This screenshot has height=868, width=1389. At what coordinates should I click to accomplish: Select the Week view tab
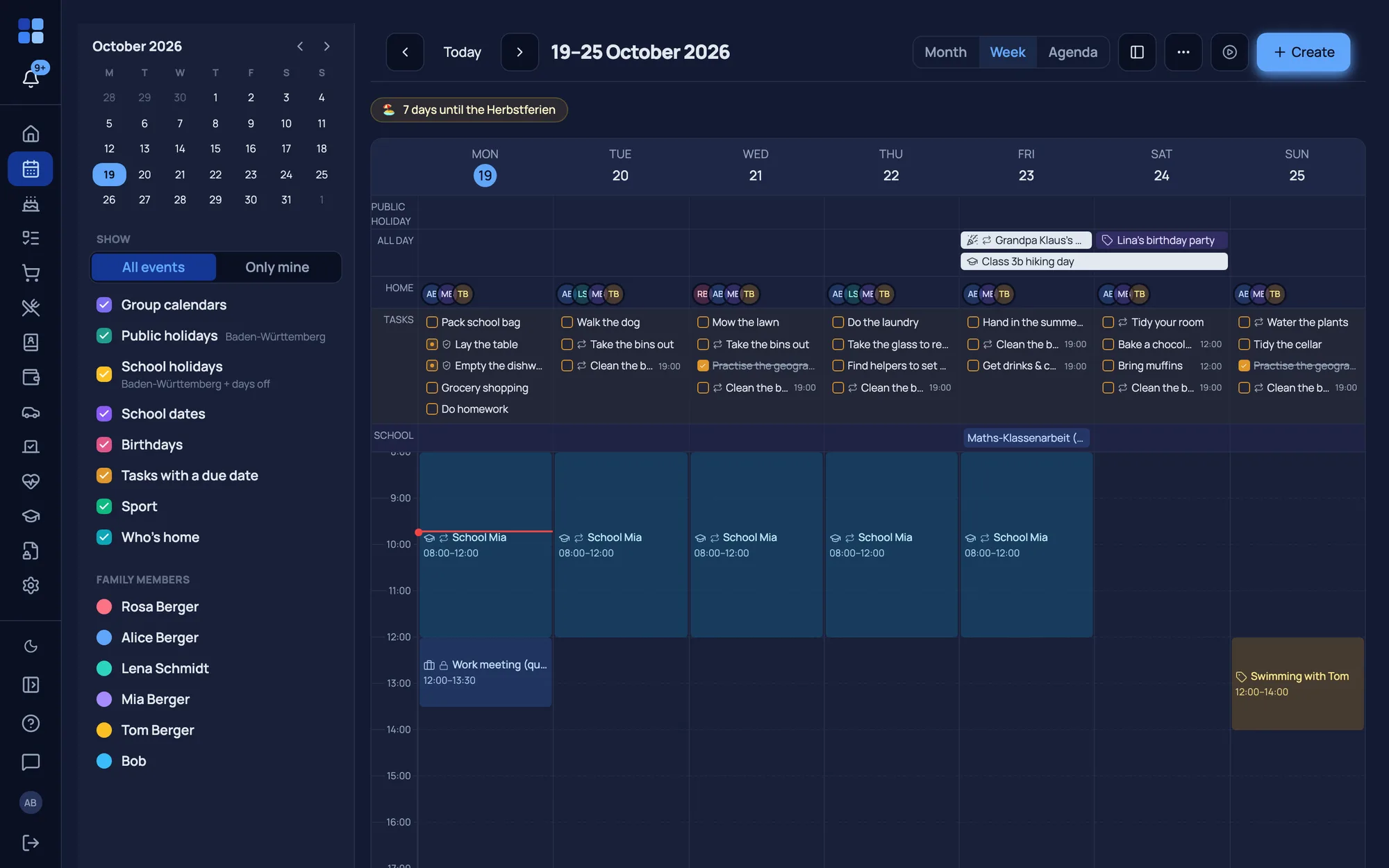[x=1008, y=52]
